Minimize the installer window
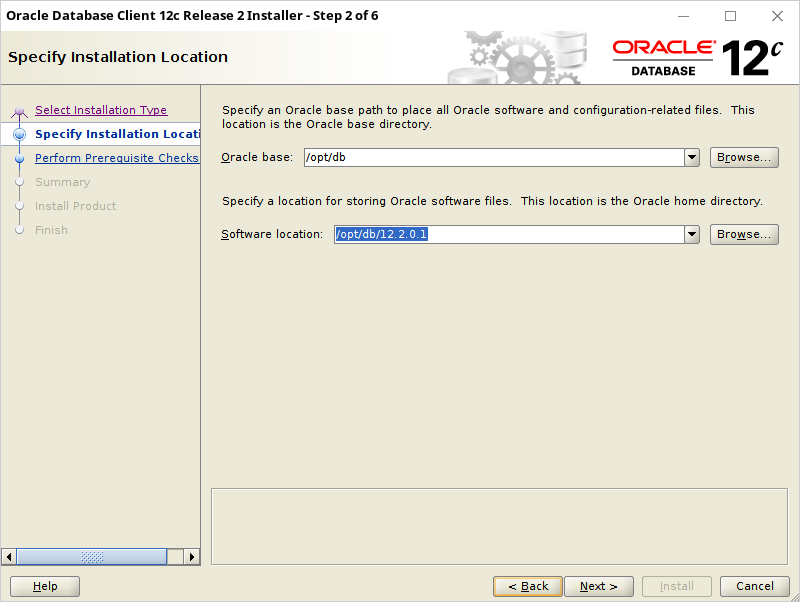 tap(683, 16)
